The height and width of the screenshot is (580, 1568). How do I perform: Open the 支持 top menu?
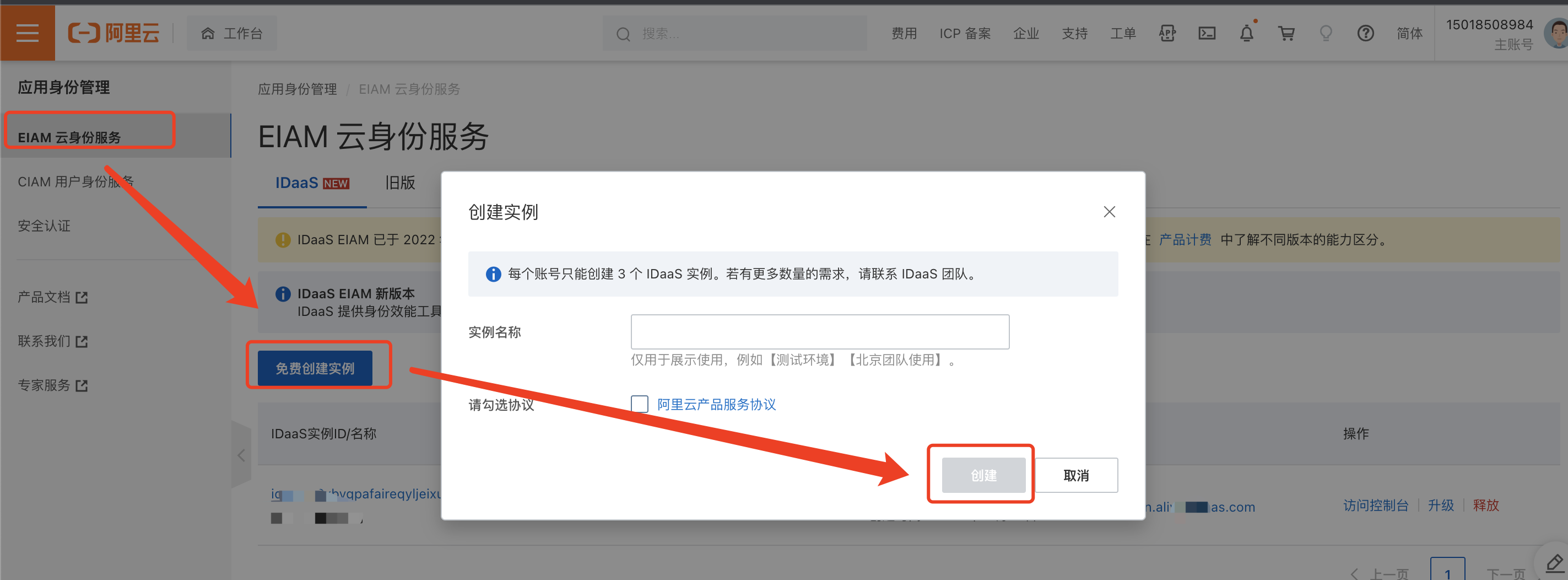(x=1074, y=34)
